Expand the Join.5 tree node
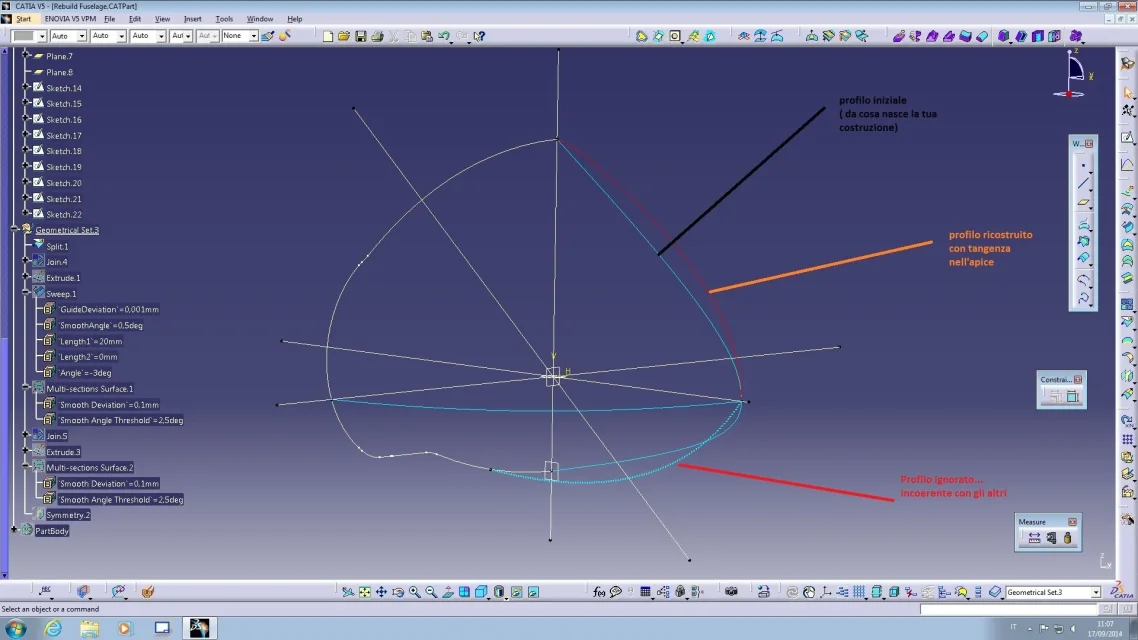Screen dimensions: 1138x640 pos(25,435)
